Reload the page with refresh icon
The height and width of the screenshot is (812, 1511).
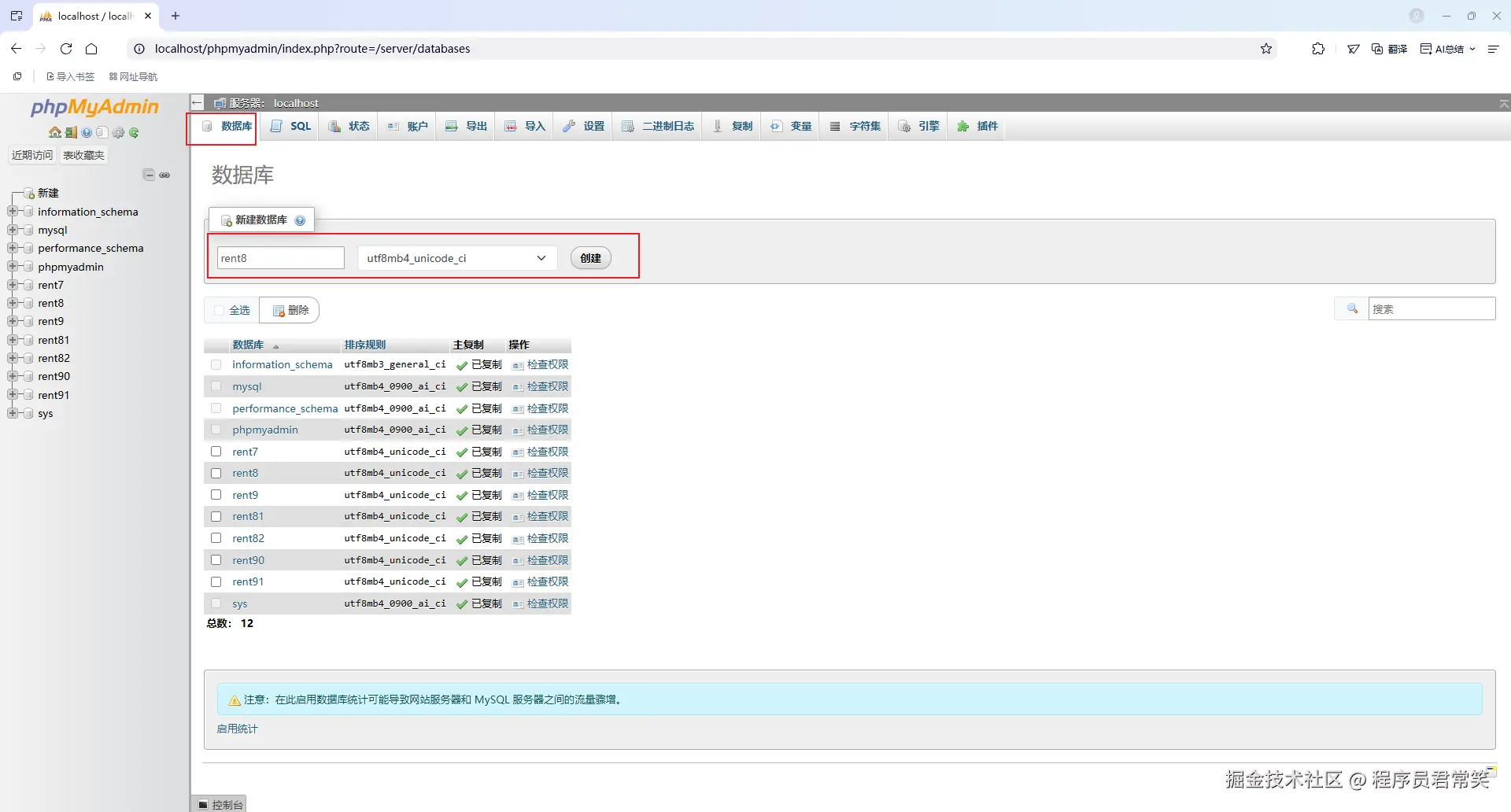(66, 49)
